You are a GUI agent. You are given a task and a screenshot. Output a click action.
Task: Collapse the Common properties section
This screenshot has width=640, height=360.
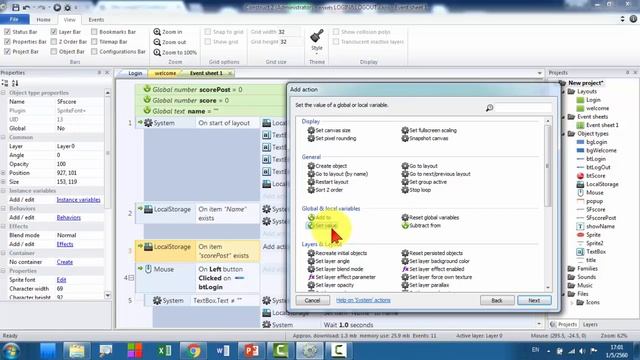[x=3, y=138]
